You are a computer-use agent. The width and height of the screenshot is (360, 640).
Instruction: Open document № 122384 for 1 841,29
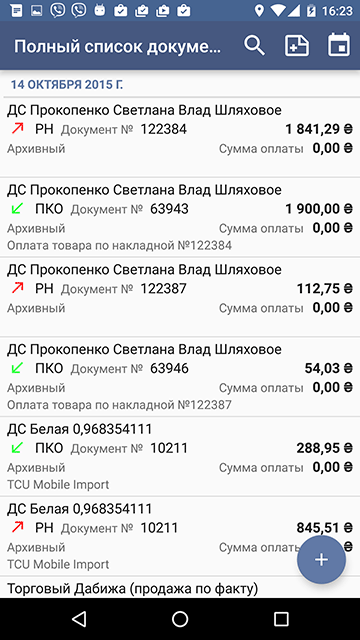click(x=180, y=137)
